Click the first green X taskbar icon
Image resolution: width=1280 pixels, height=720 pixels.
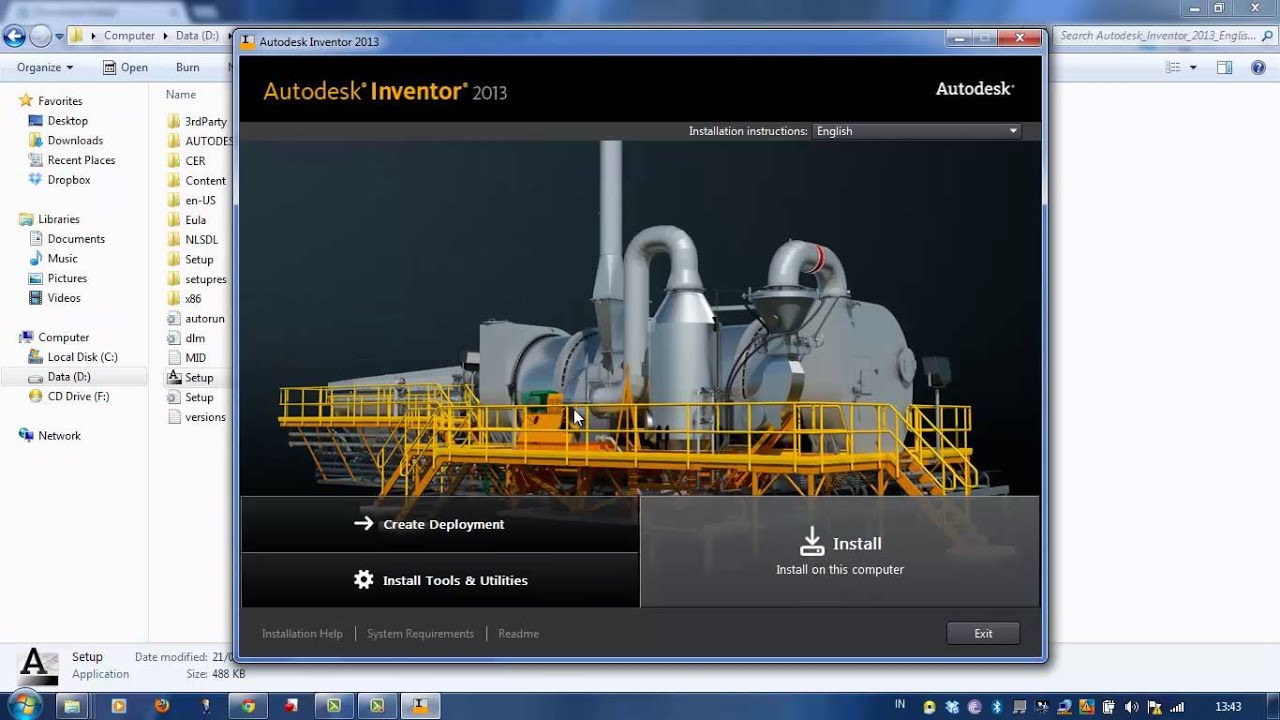tap(334, 706)
